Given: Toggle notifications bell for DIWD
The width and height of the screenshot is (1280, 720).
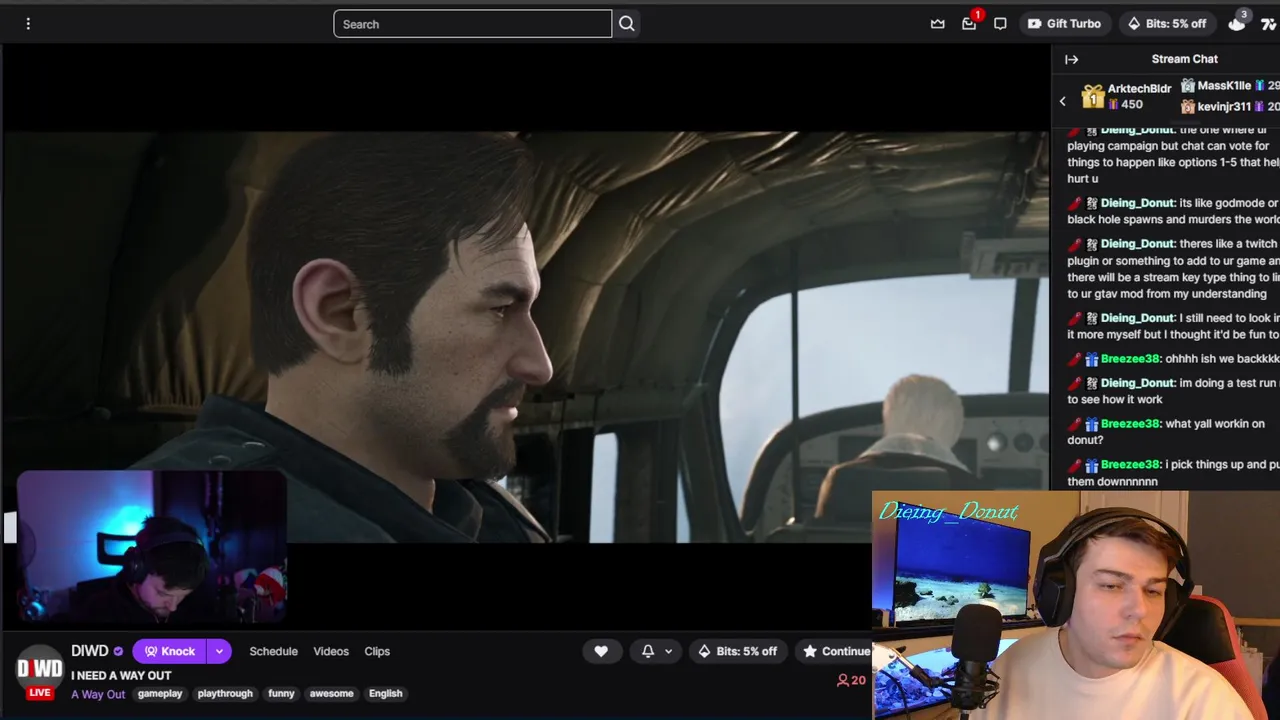Looking at the screenshot, I should (x=648, y=651).
